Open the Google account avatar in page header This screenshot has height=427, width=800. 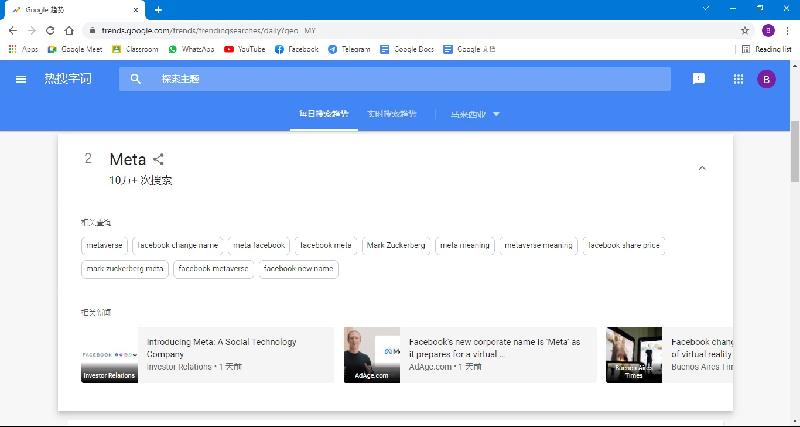click(x=766, y=79)
